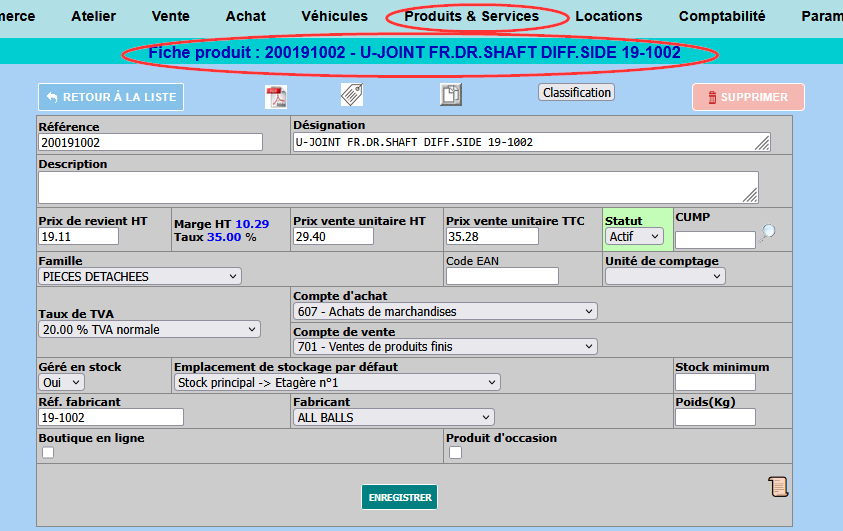
Task: Open the Unité de comptage dropdown
Action: (665, 276)
